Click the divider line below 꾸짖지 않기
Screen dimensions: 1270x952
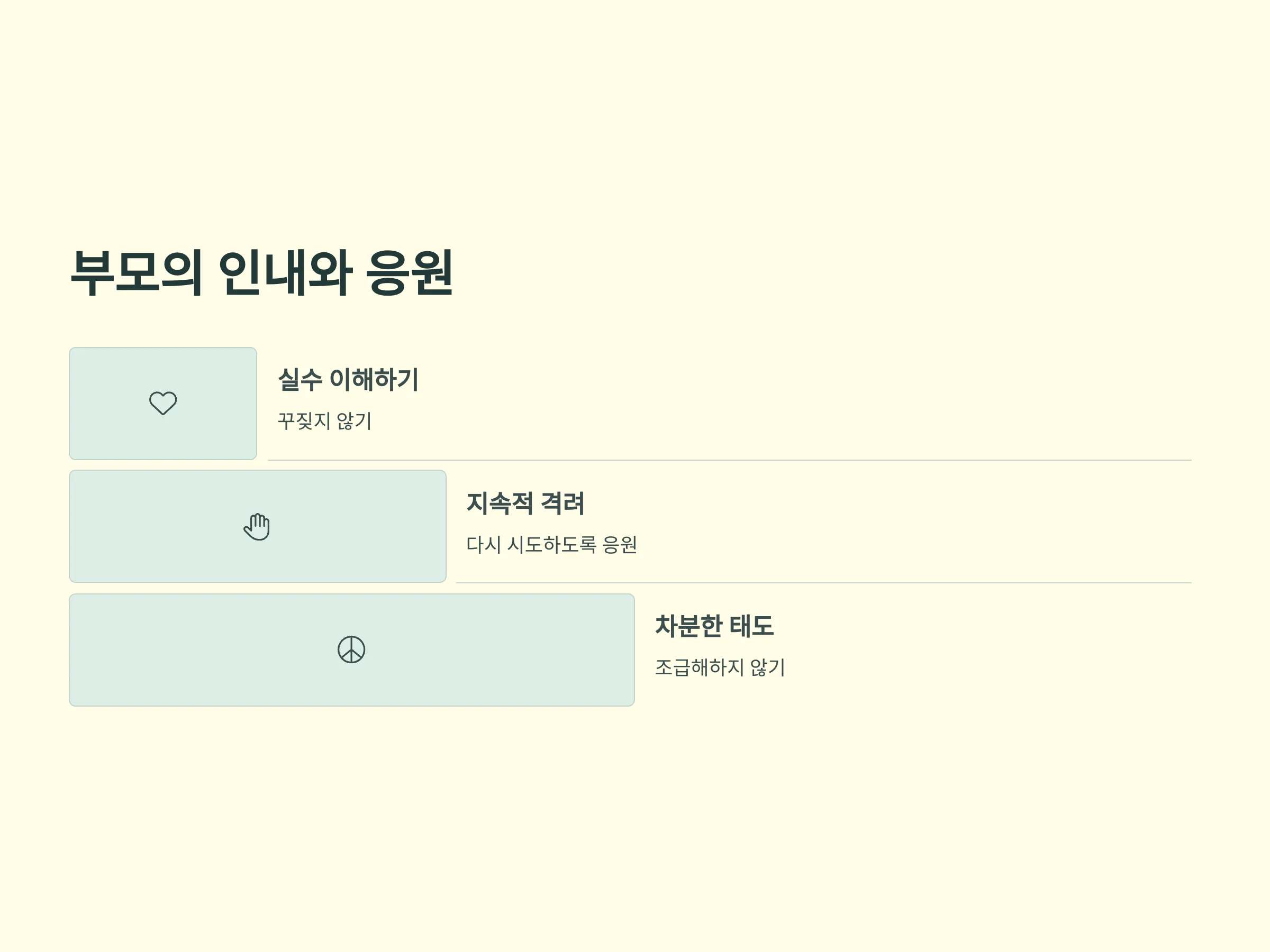pyautogui.click(x=730, y=460)
